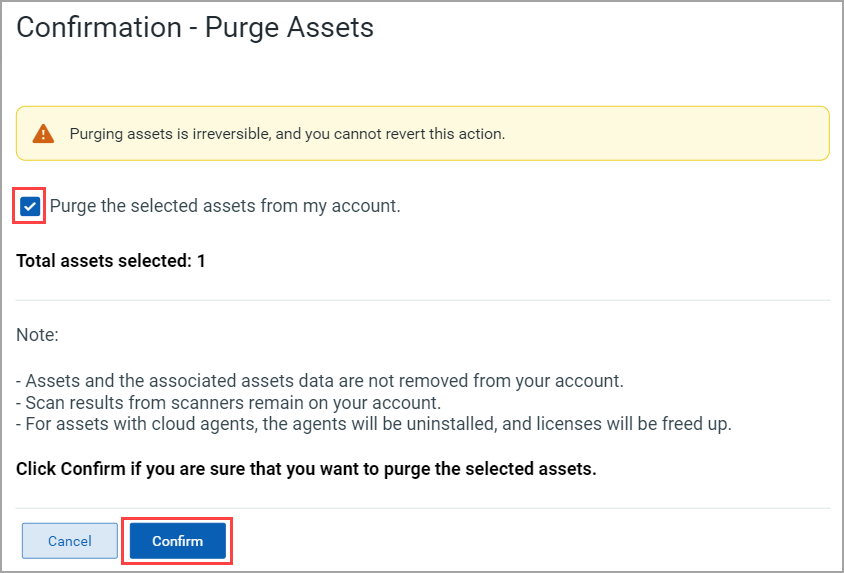The image size is (844, 573).
Task: Click the bold 'Click Confirm if you are sure' sentence
Action: point(306,469)
